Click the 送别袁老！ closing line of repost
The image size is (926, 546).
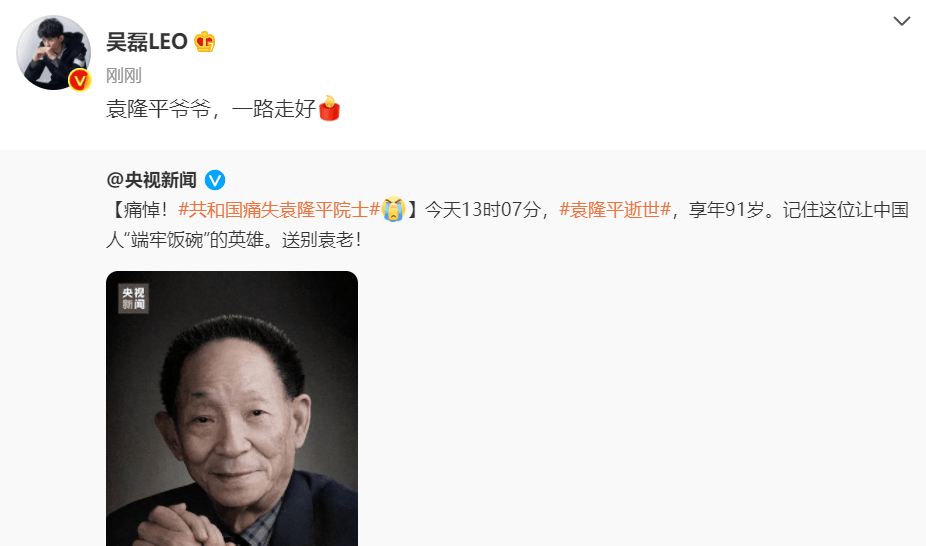click(x=322, y=240)
